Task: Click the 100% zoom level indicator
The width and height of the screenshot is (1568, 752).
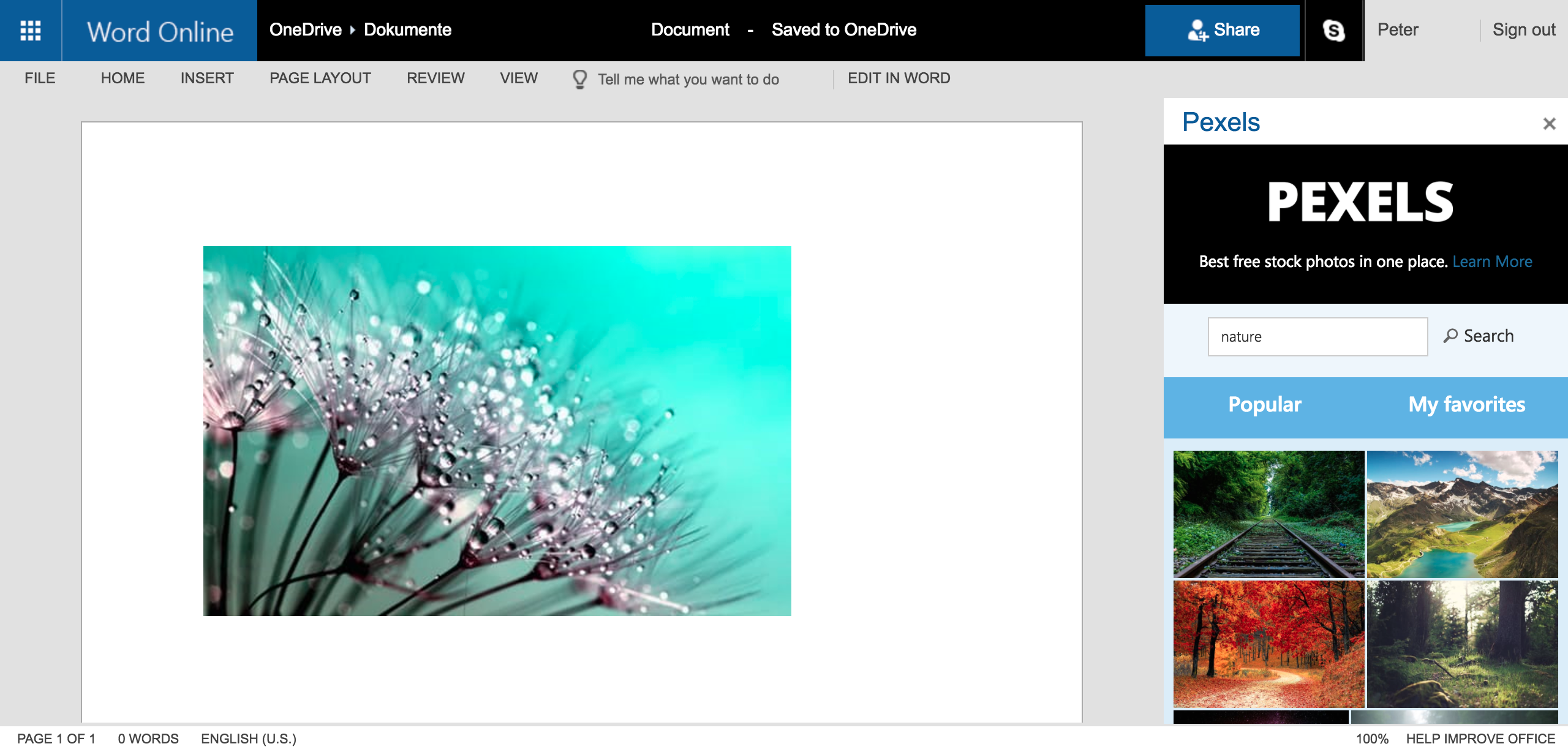Action: 1371,739
